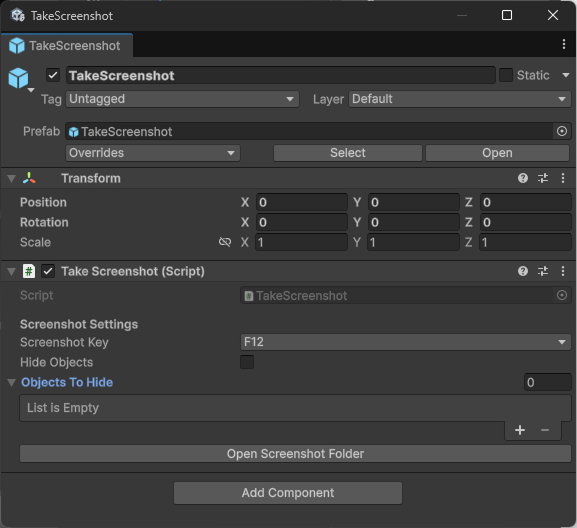577x528 pixels.
Task: Click the C# script icon in component header
Action: pos(29,272)
